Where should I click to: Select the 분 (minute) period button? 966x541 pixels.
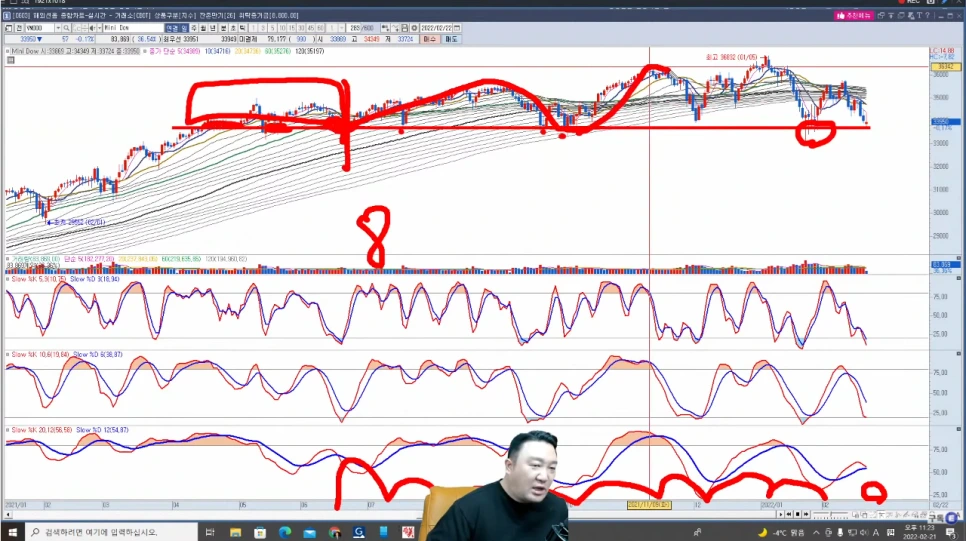tap(224, 28)
